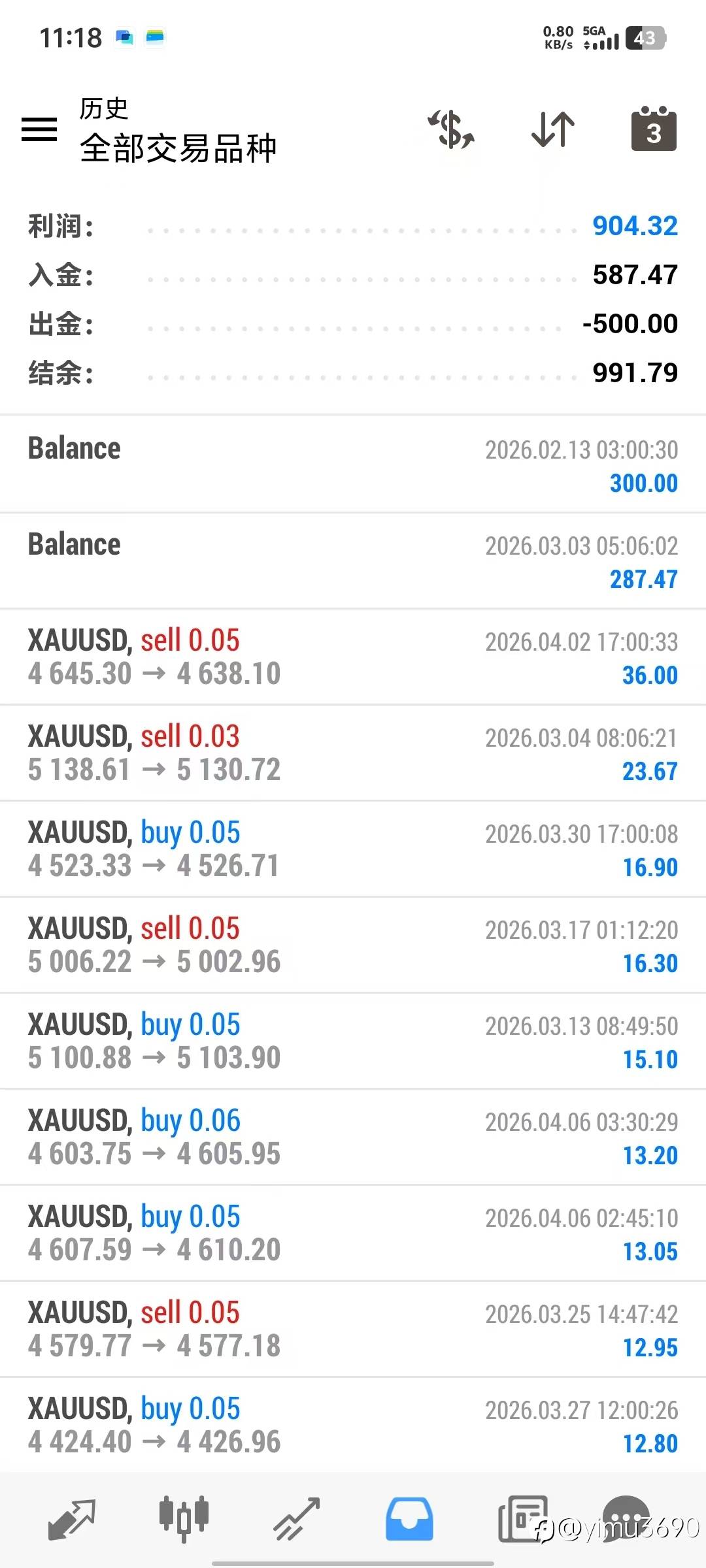Open XAUUSD sell 0.03 trade details
The width and height of the screenshot is (706, 1568).
click(353, 753)
